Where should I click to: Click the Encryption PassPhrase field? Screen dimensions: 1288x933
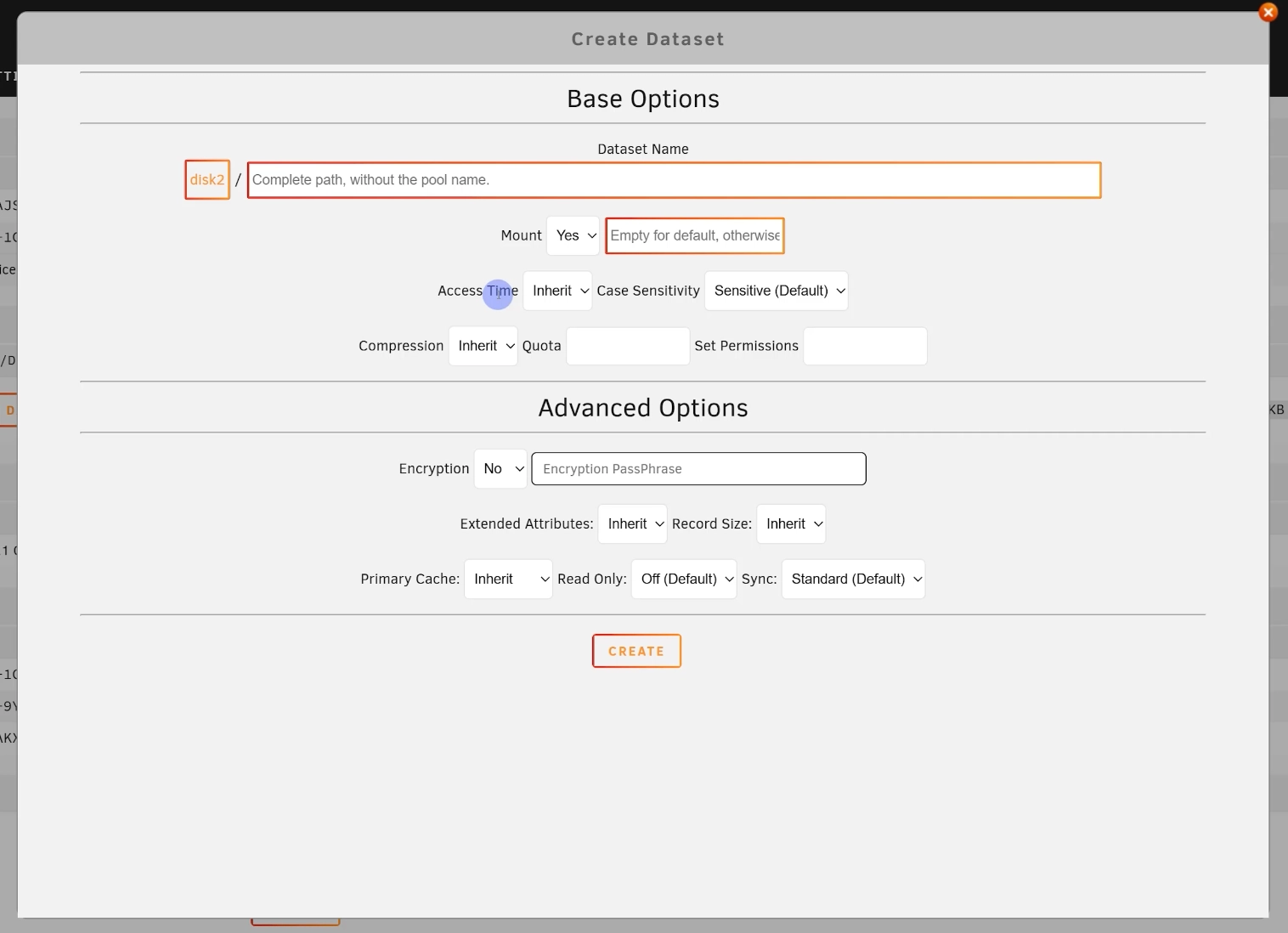tap(698, 469)
